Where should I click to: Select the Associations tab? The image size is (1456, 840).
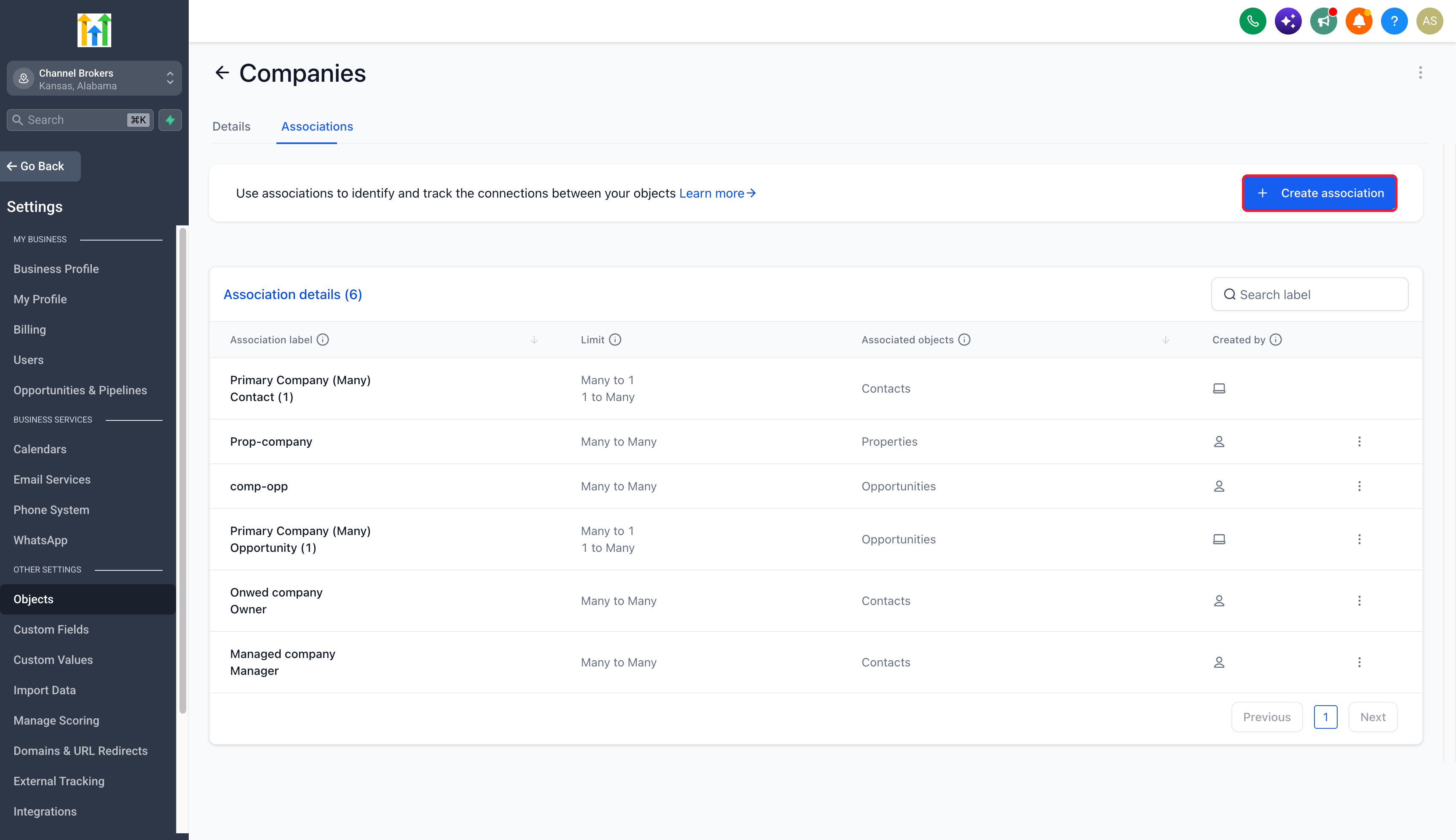click(x=317, y=126)
